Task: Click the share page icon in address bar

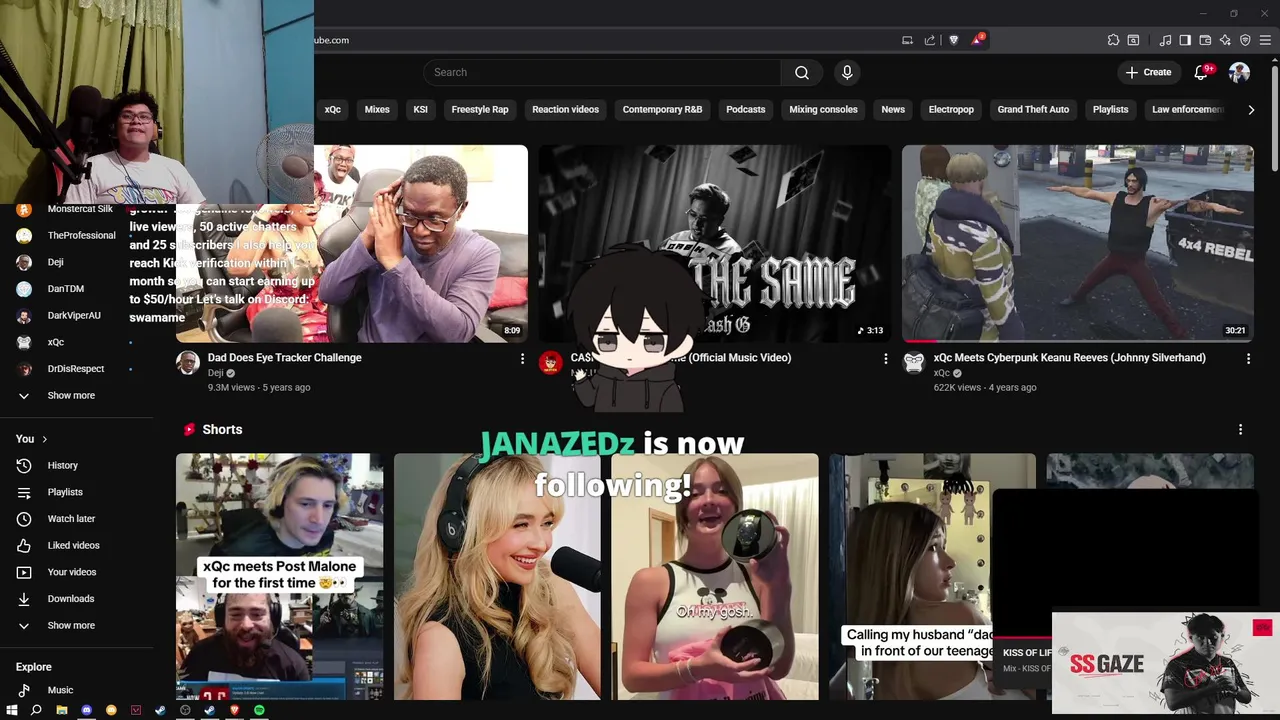Action: point(930,40)
